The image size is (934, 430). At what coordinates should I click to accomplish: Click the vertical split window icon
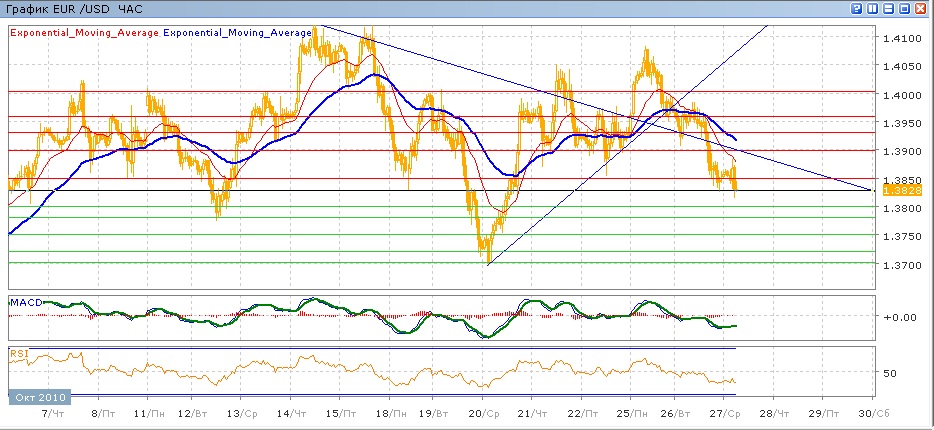[x=872, y=8]
